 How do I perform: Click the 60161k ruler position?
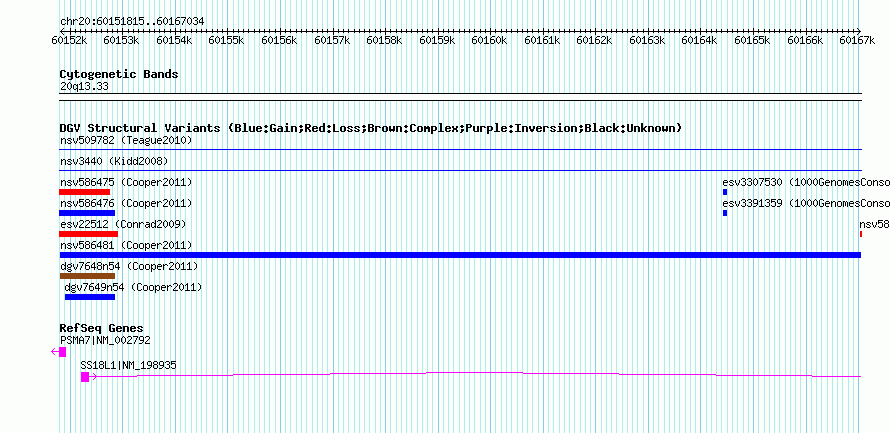pos(542,40)
